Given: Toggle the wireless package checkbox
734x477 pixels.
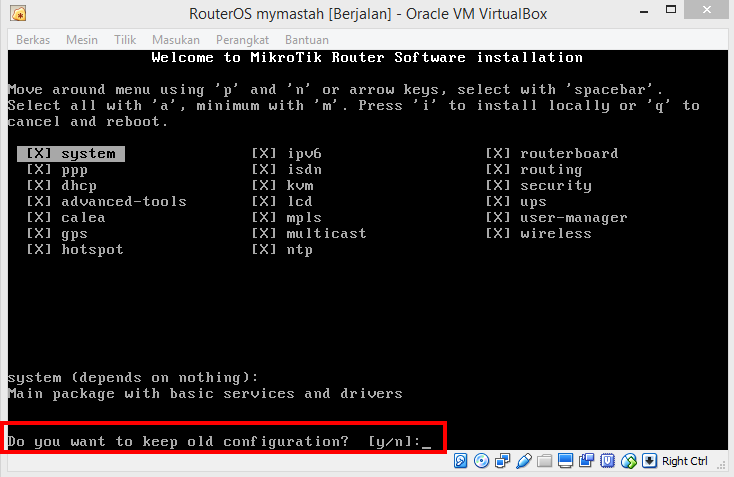Looking at the screenshot, I should click(498, 233).
